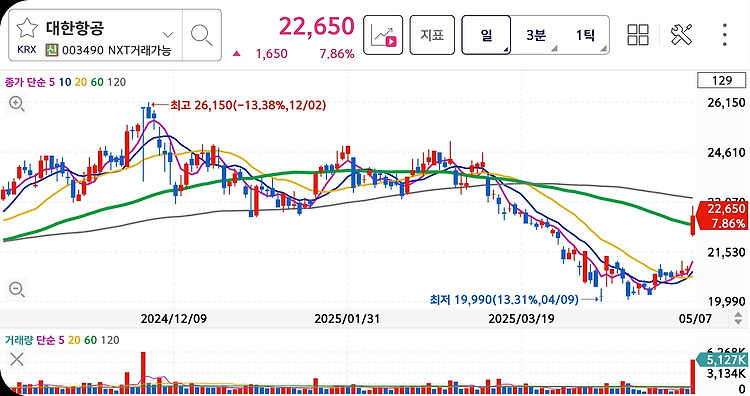Screen dimensions: 750x396
Task: Open the chart tools settings icon
Action: (x=681, y=35)
